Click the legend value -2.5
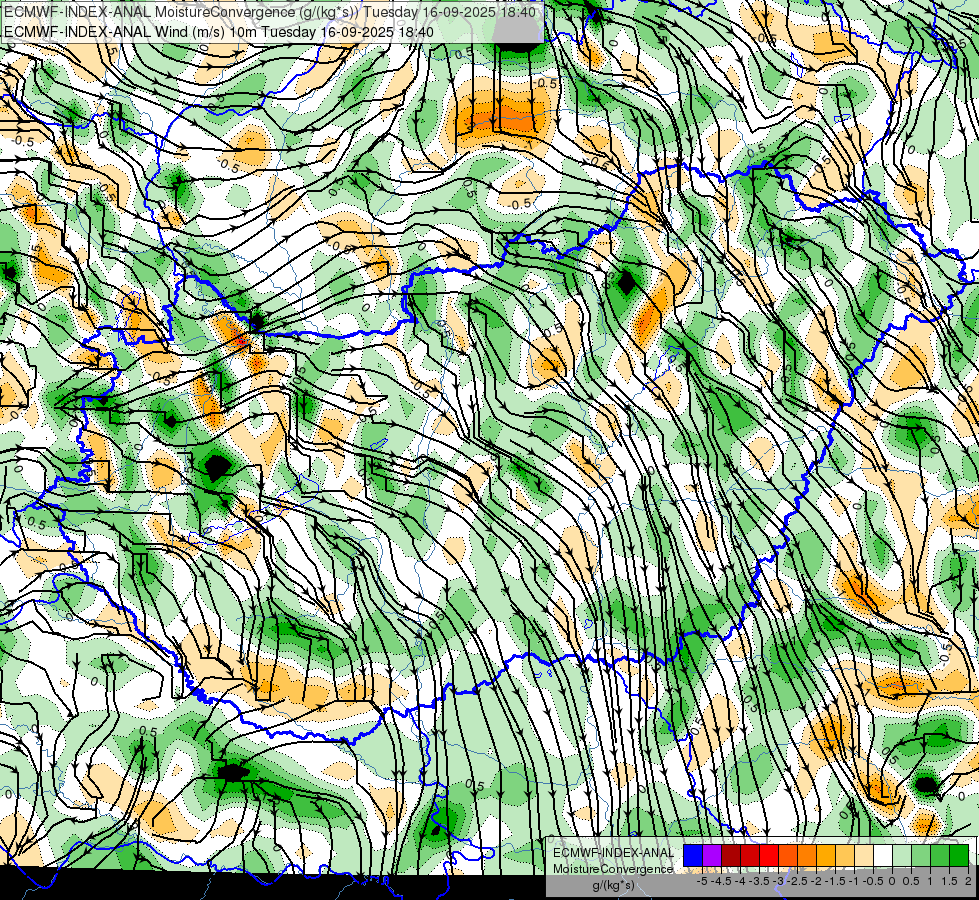 click(x=797, y=881)
